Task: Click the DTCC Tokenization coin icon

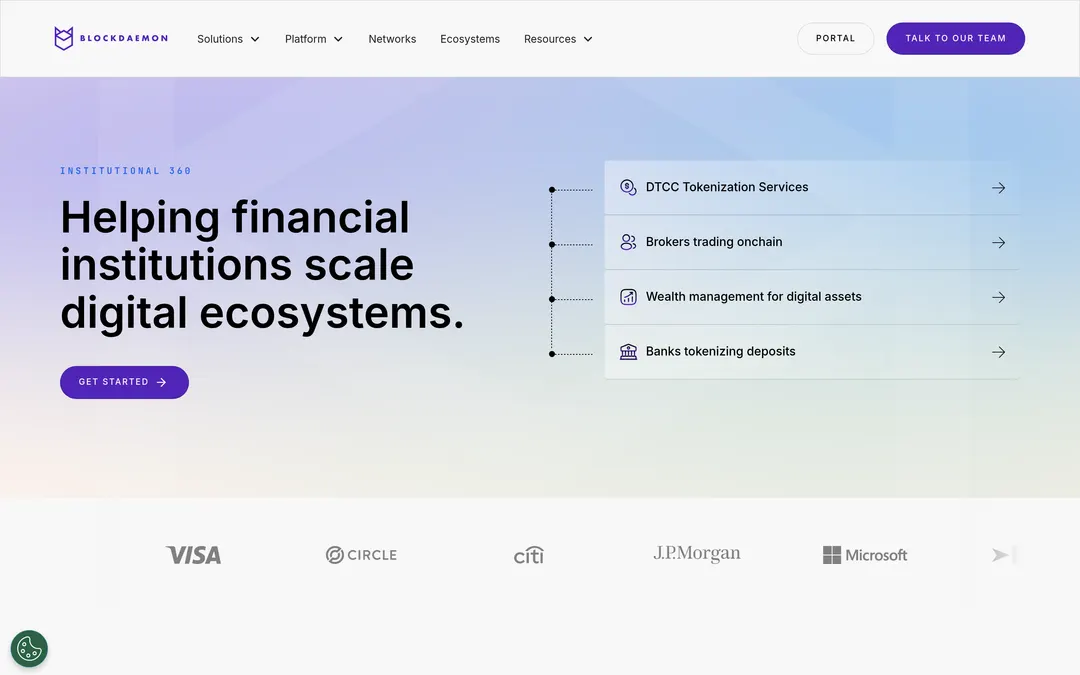Action: 627,187
